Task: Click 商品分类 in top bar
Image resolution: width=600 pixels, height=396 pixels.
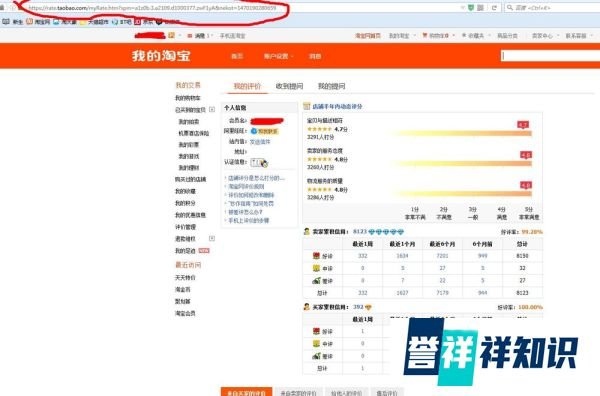Action: [507, 36]
